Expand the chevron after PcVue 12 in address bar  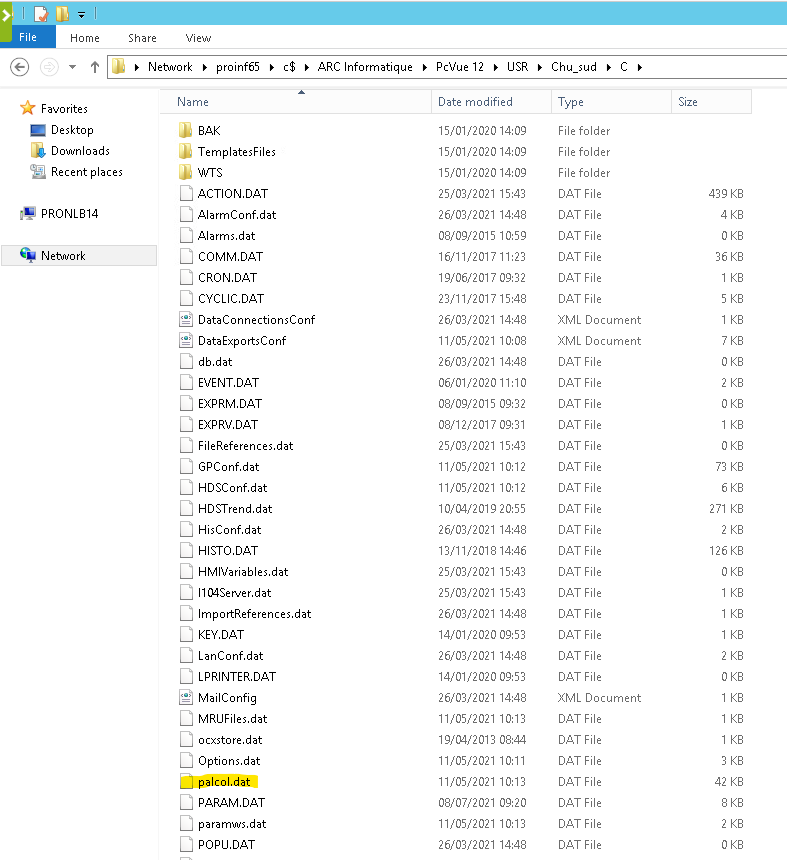[493, 67]
